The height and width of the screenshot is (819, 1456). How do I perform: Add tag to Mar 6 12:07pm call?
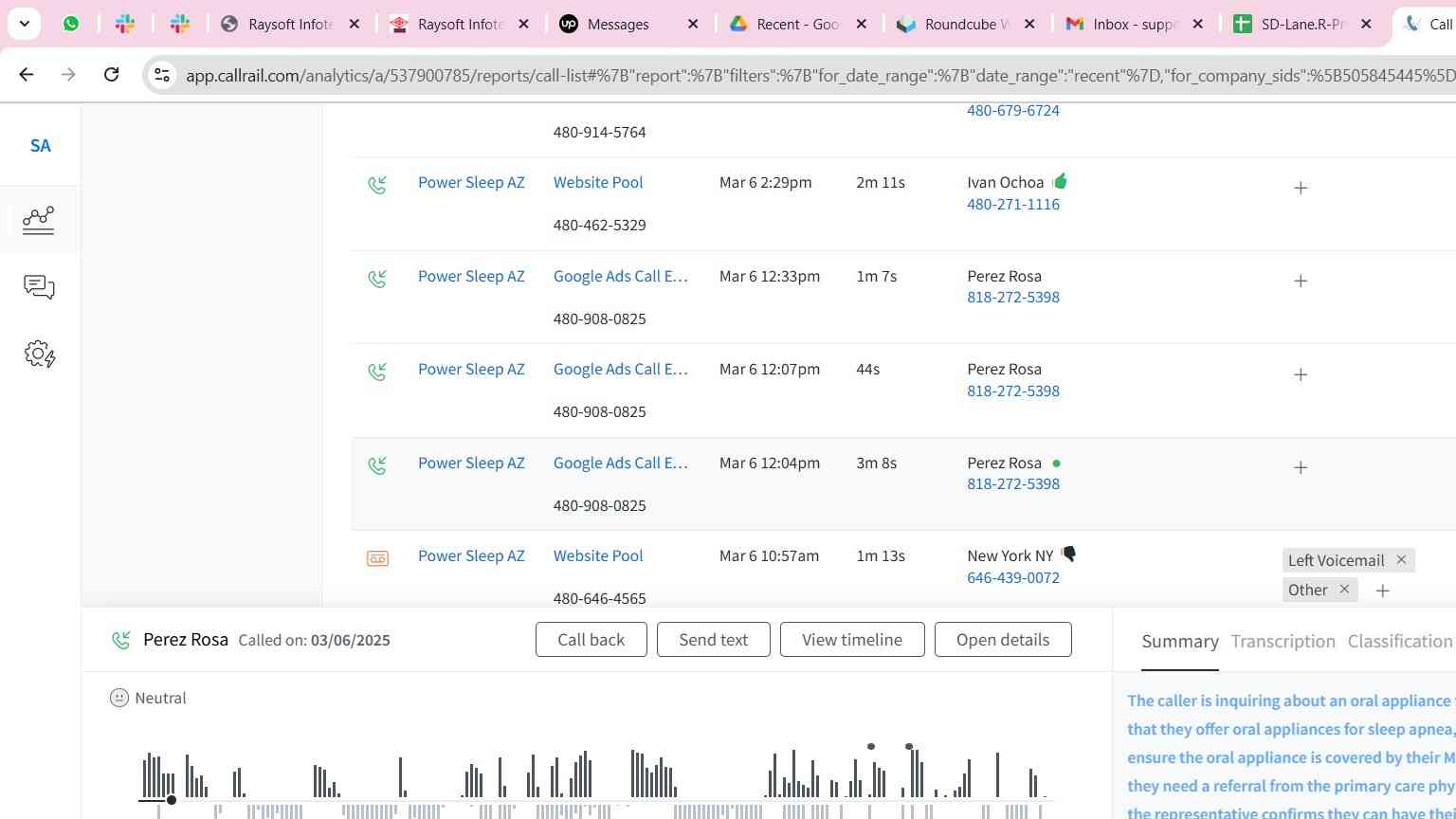pos(1301,374)
